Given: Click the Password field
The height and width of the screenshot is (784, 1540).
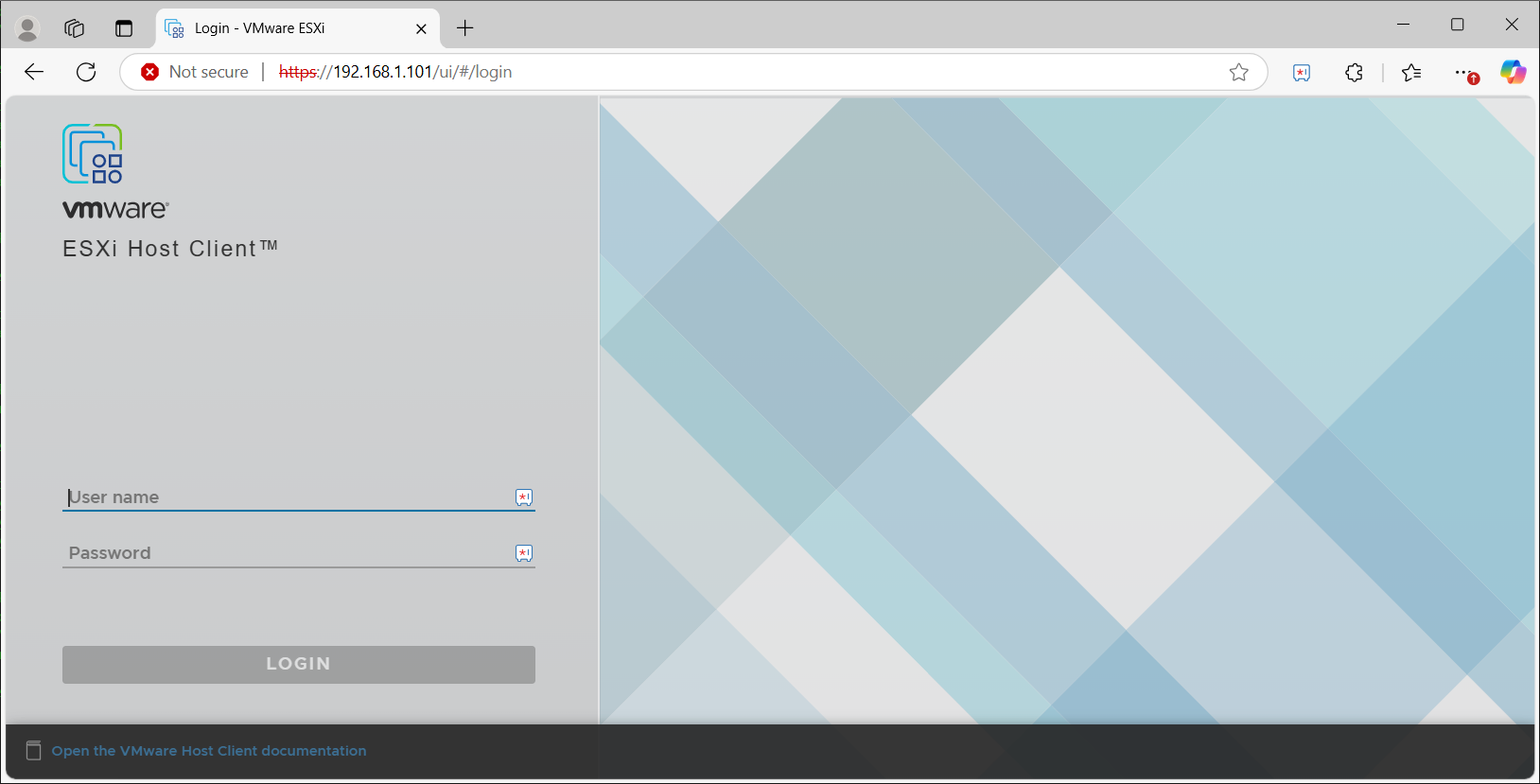Looking at the screenshot, I should [284, 552].
